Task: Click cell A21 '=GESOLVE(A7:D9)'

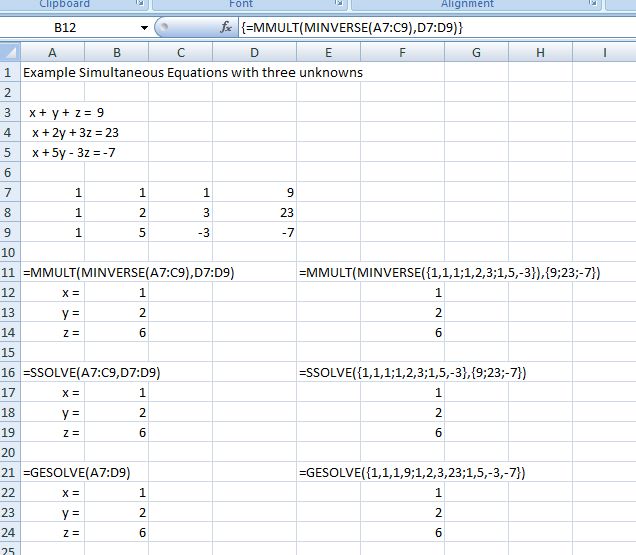Action: pos(77,473)
